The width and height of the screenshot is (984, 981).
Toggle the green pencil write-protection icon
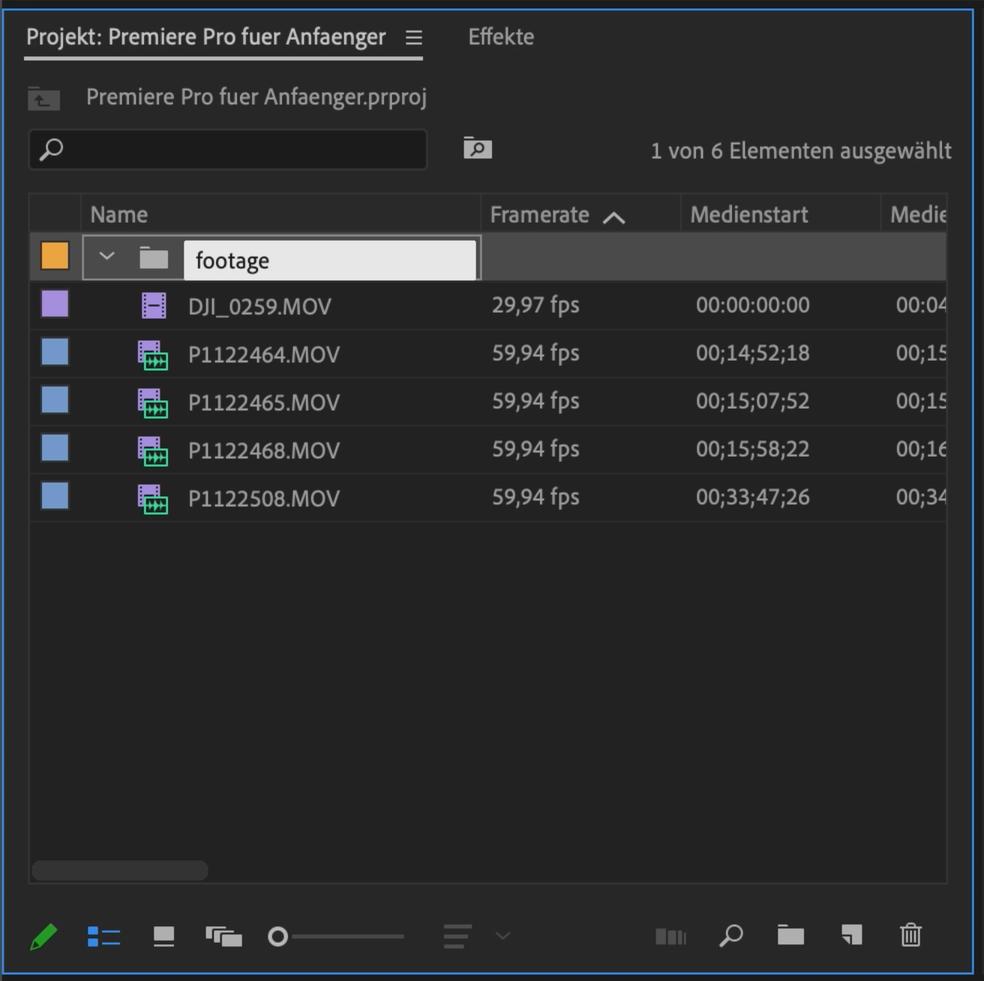43,937
